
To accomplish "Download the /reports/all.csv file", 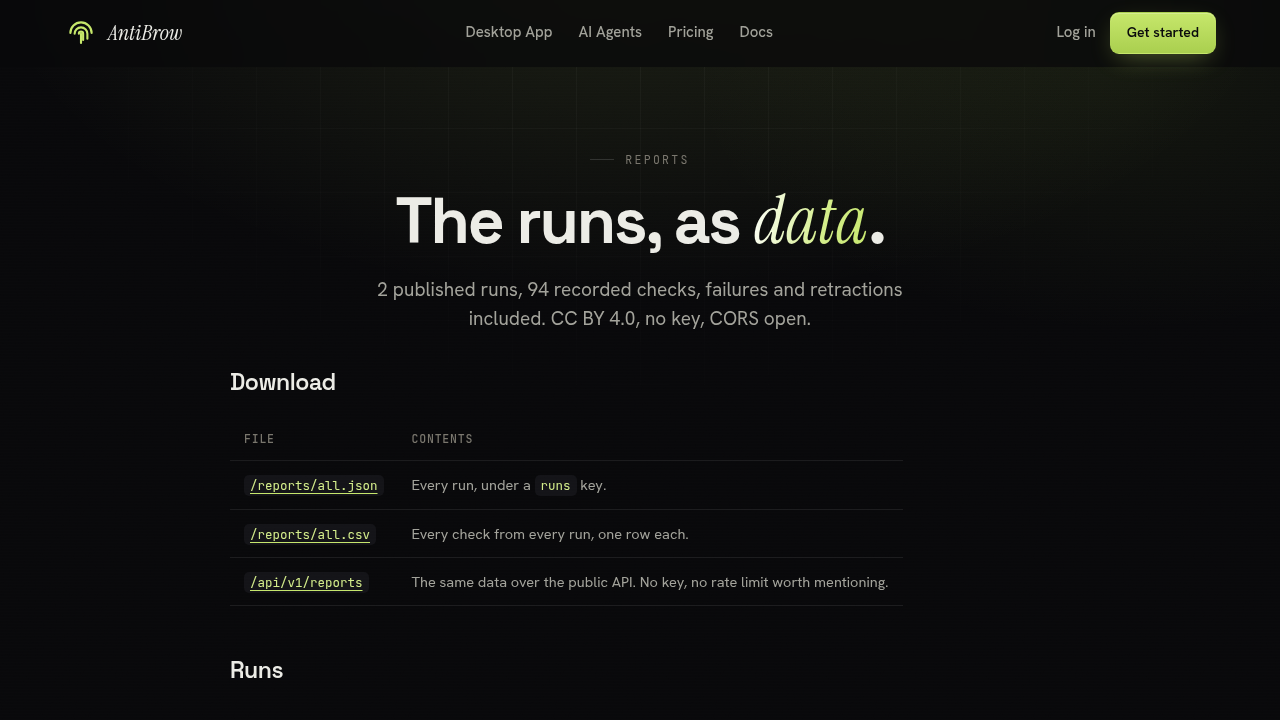I will click(310, 534).
